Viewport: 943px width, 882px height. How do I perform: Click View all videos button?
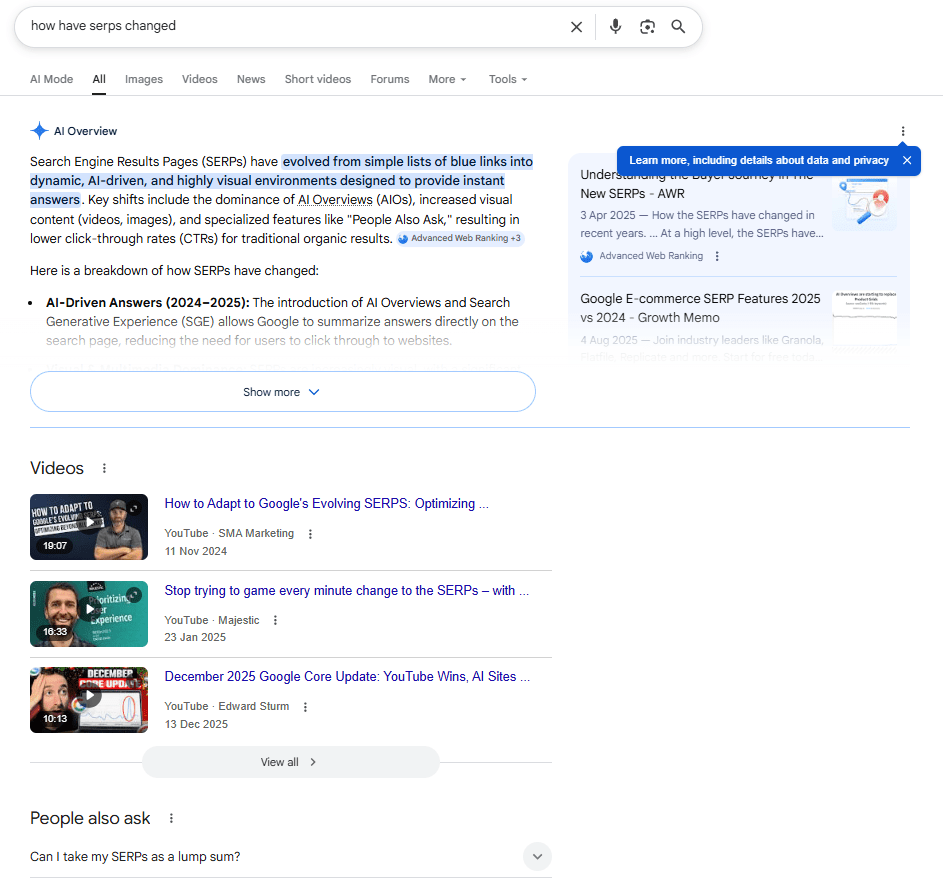pyautogui.click(x=290, y=762)
